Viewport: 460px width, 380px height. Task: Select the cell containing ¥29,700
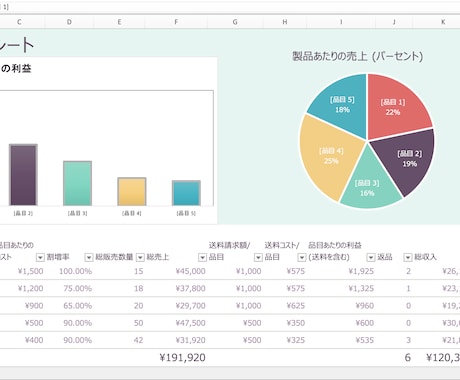(176, 306)
